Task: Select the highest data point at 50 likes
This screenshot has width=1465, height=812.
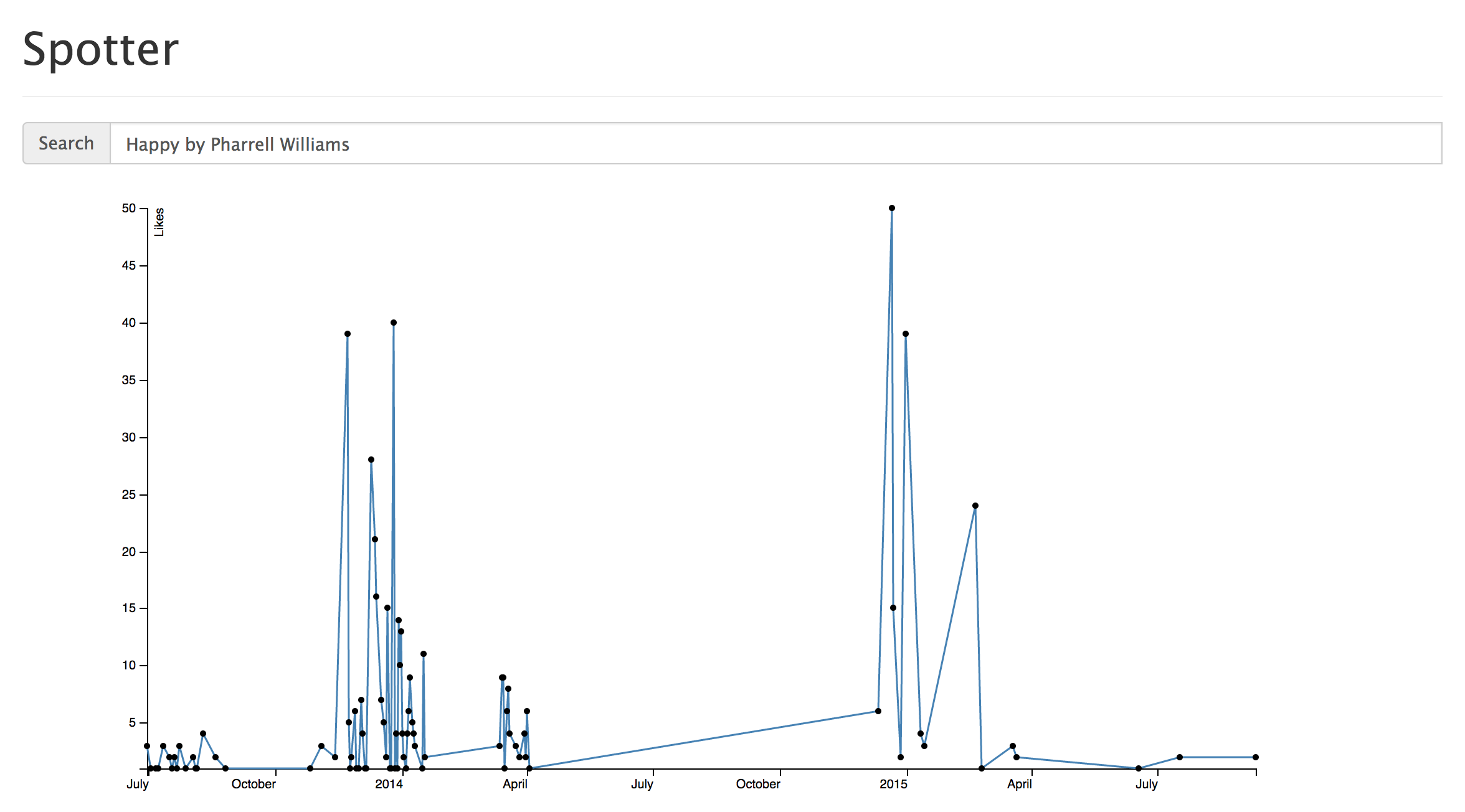Action: pyautogui.click(x=892, y=208)
